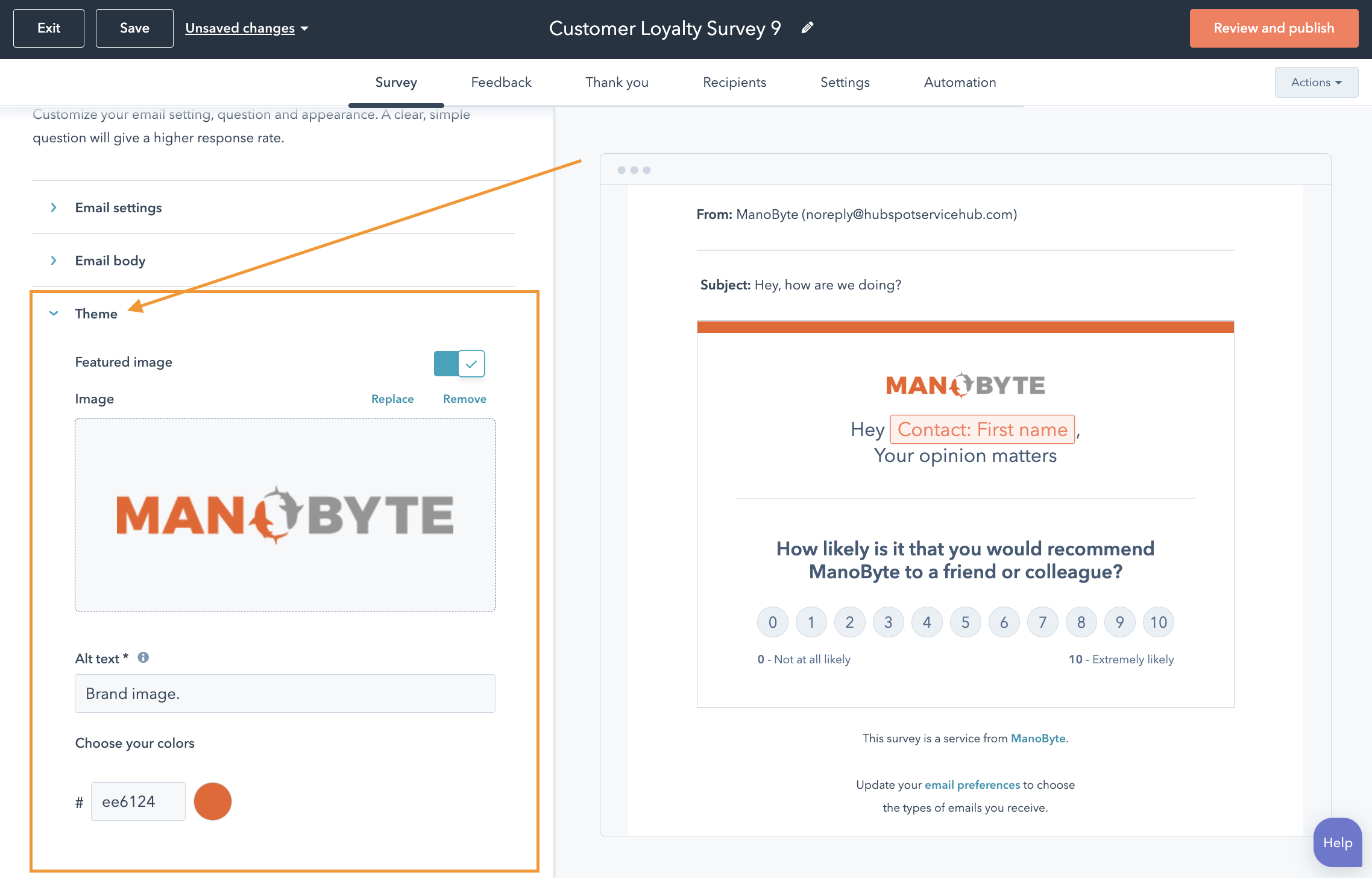Click the Alt text info icon
Screen dimensions: 1372x878
(x=143, y=657)
